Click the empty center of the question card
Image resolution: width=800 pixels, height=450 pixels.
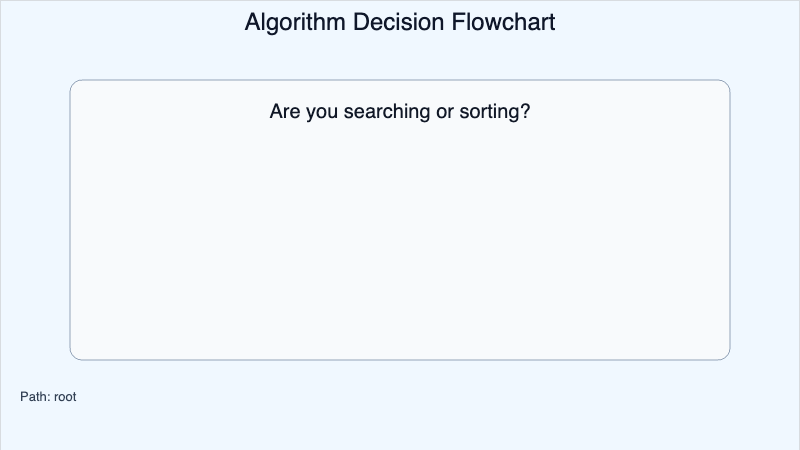[x=400, y=230]
